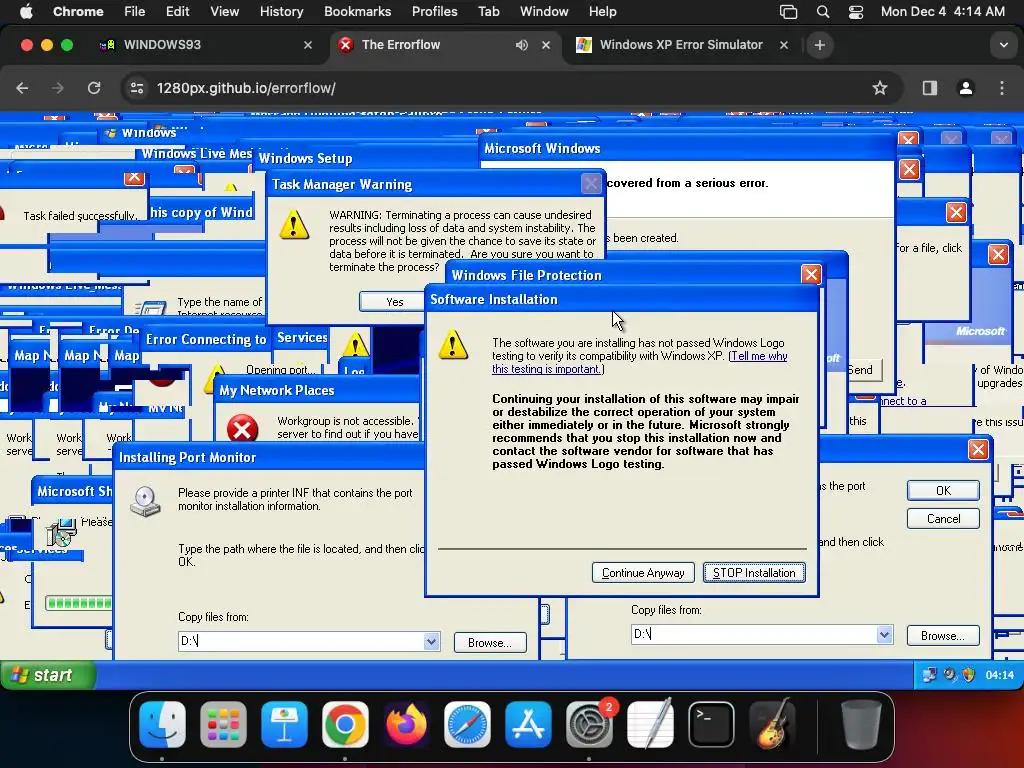Open the Trash in the Dock
Screen dimensions: 1024x768
[x=861, y=724]
